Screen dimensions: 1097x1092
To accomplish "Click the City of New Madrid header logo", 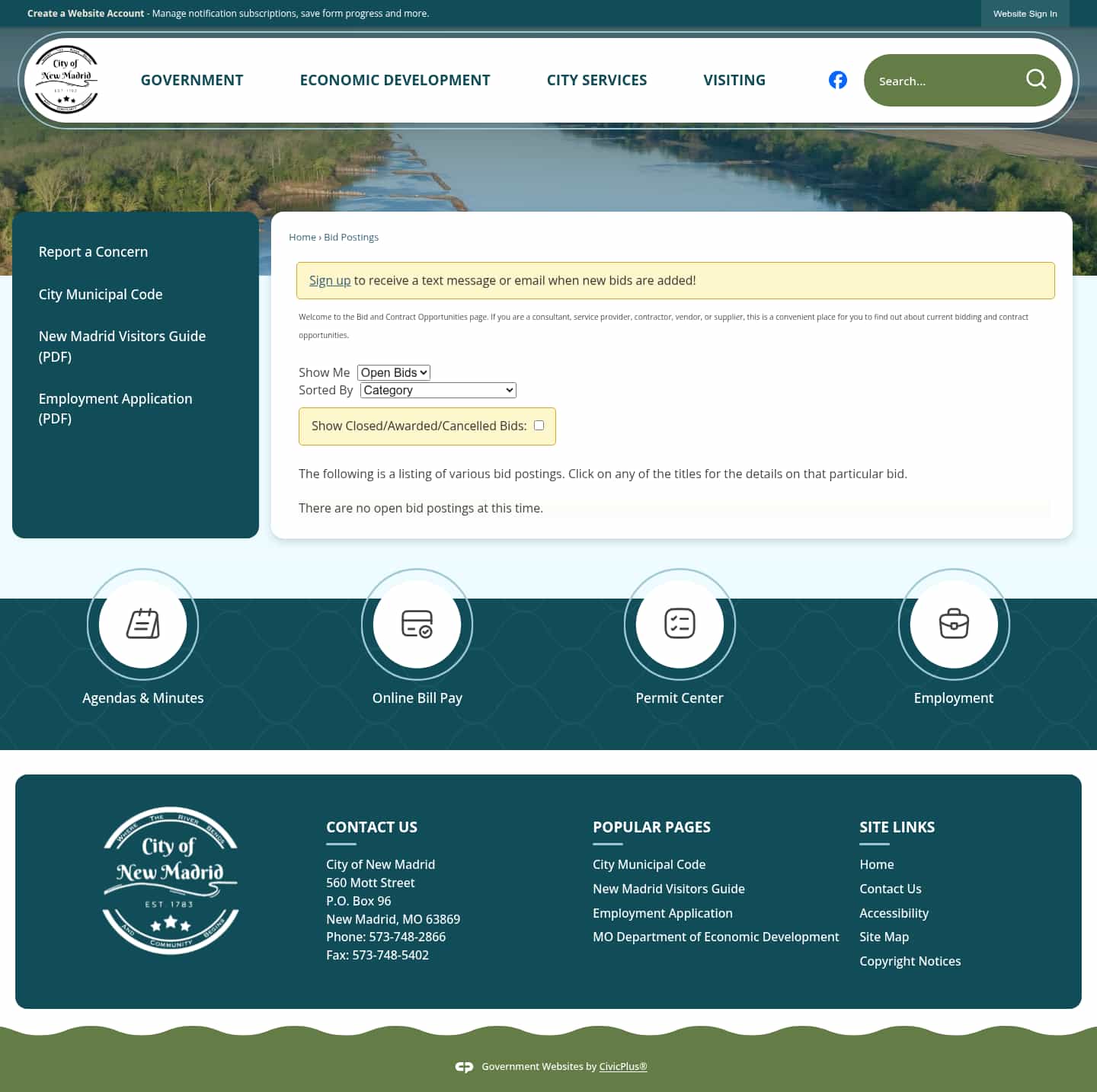I will pyautogui.click(x=66, y=80).
